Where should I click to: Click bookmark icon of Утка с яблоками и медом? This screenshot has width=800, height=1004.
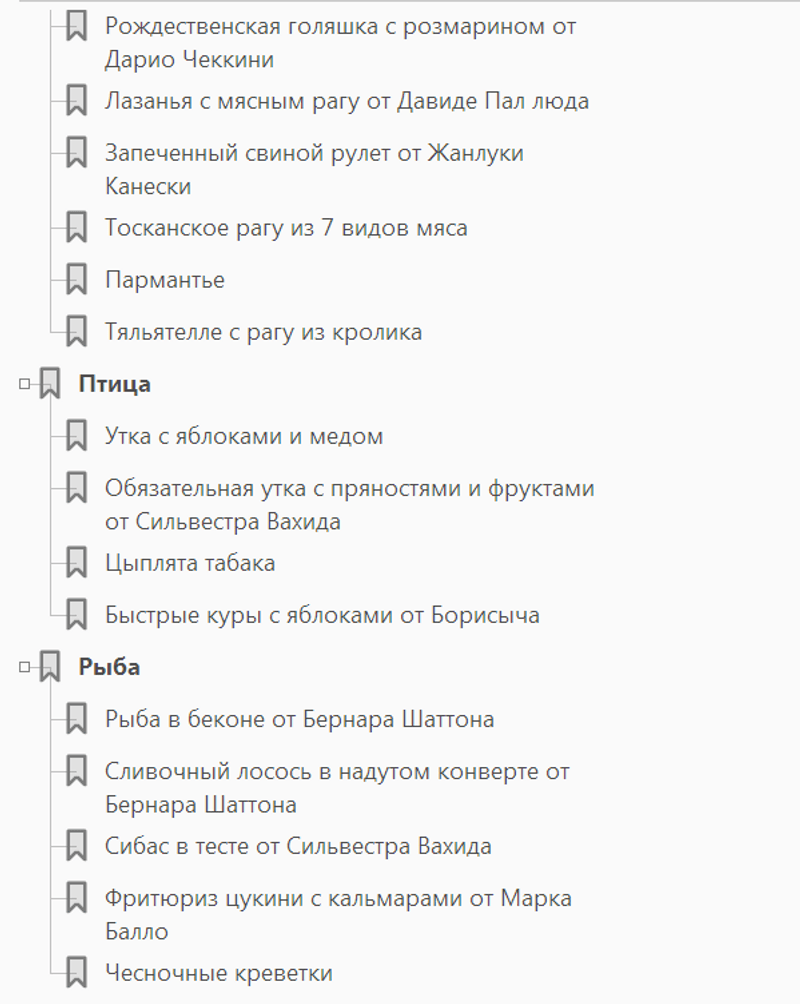pos(76,436)
